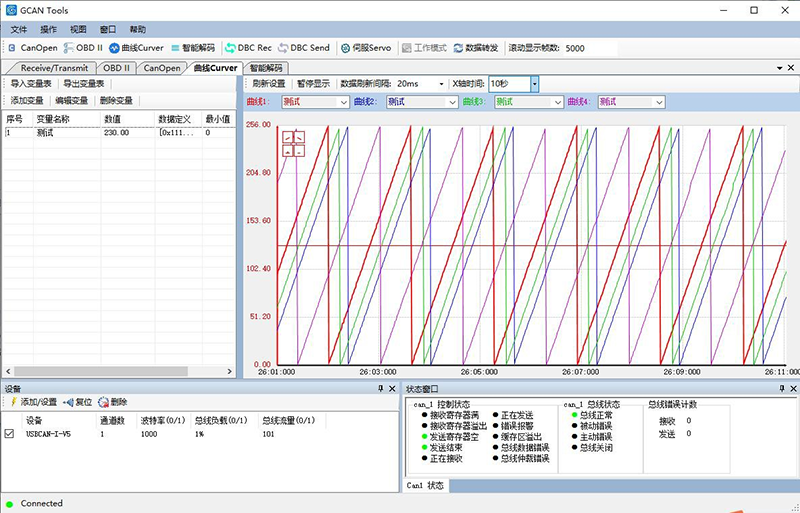Start DBC Rec recording
This screenshot has height=513, width=800.
coord(248,47)
